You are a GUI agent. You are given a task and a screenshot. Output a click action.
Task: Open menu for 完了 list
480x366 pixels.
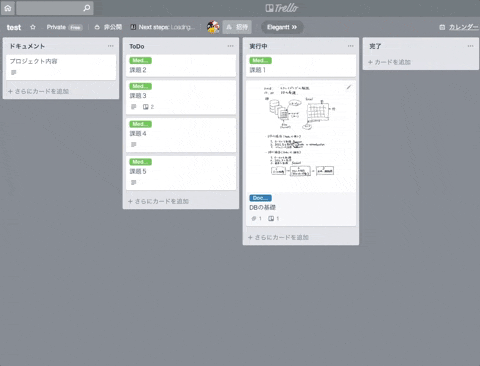click(470, 46)
